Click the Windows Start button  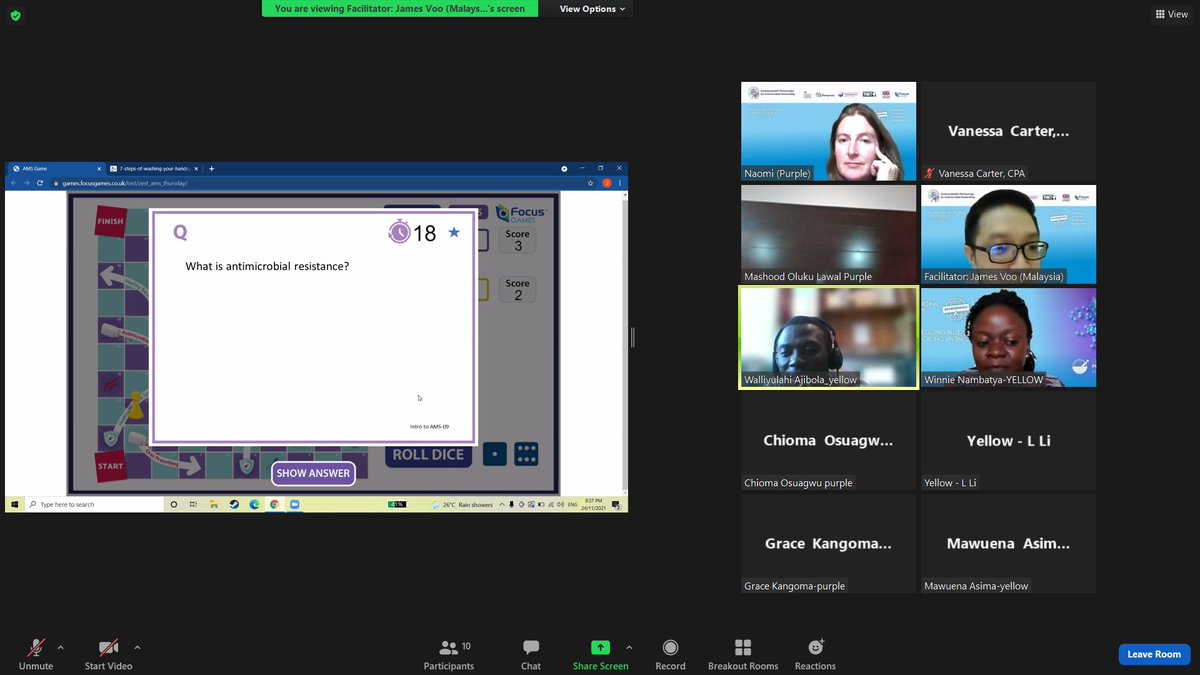point(15,505)
